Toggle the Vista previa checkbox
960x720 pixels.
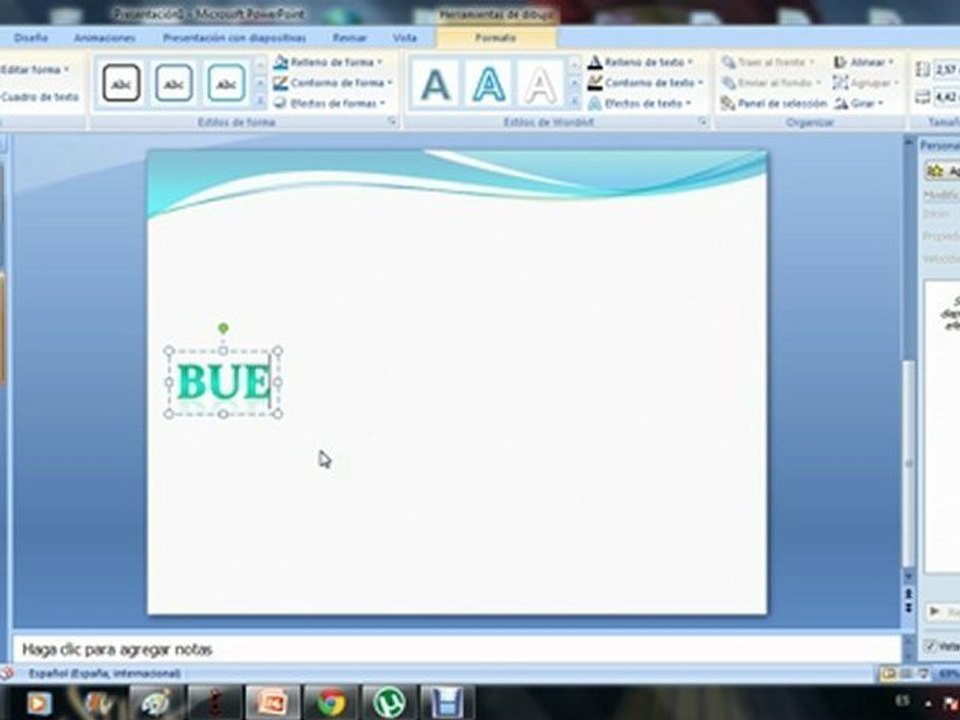(x=931, y=645)
